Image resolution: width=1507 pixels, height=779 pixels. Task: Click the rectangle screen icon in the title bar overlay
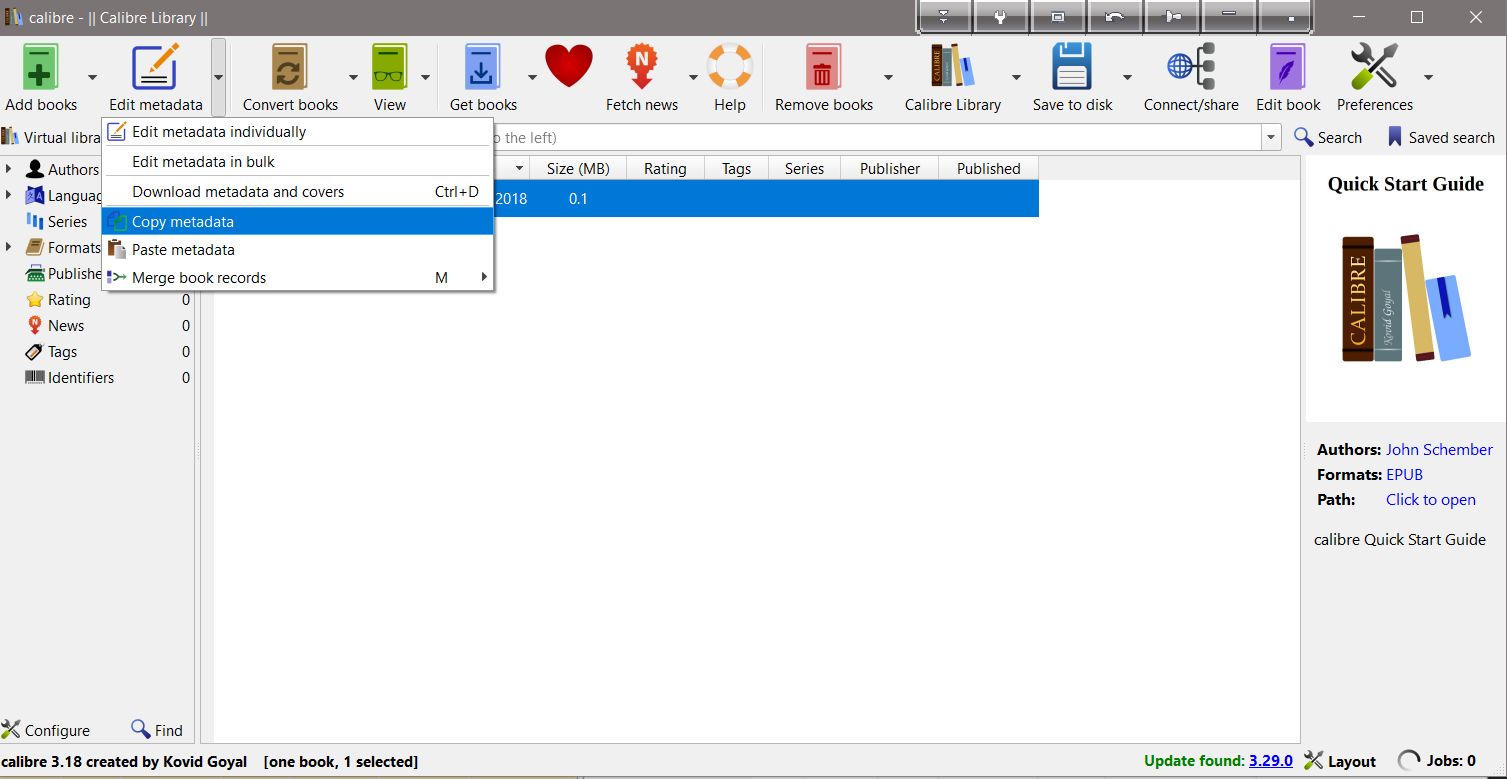click(x=1057, y=17)
